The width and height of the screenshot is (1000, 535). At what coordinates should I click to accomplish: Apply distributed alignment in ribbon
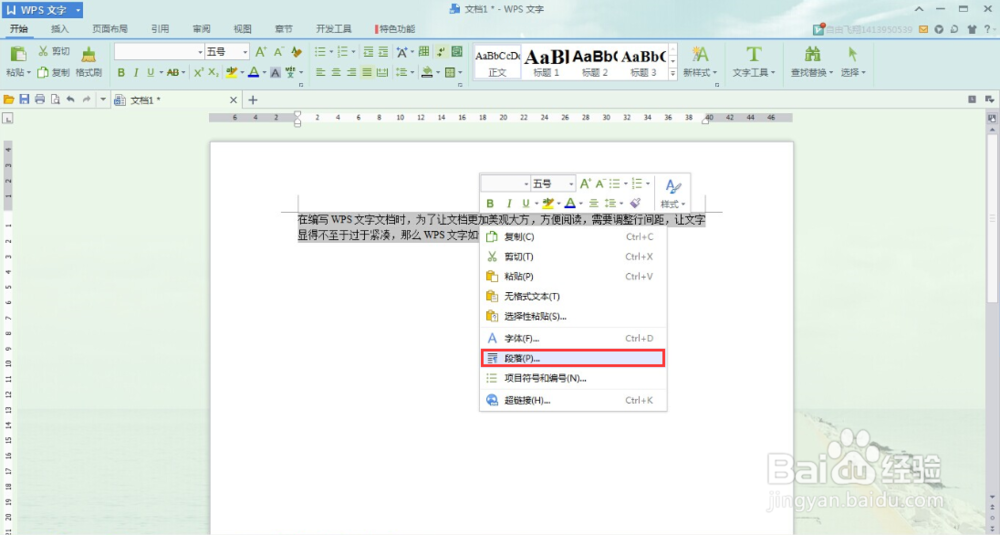coord(382,73)
